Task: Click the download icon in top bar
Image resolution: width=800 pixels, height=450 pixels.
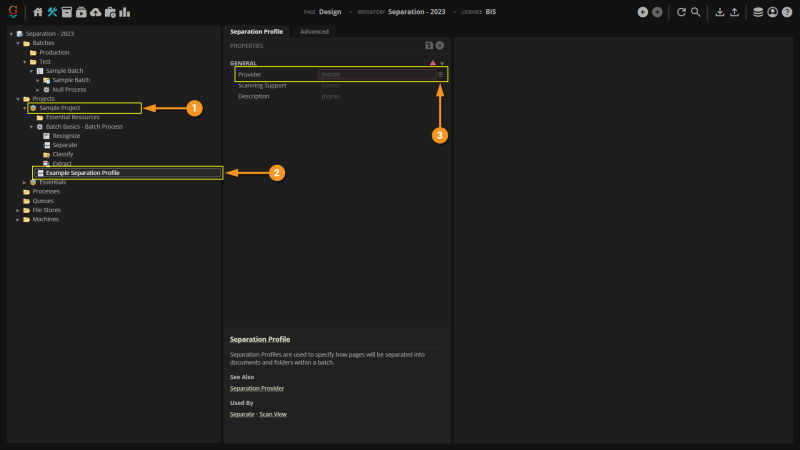Action: pos(720,12)
